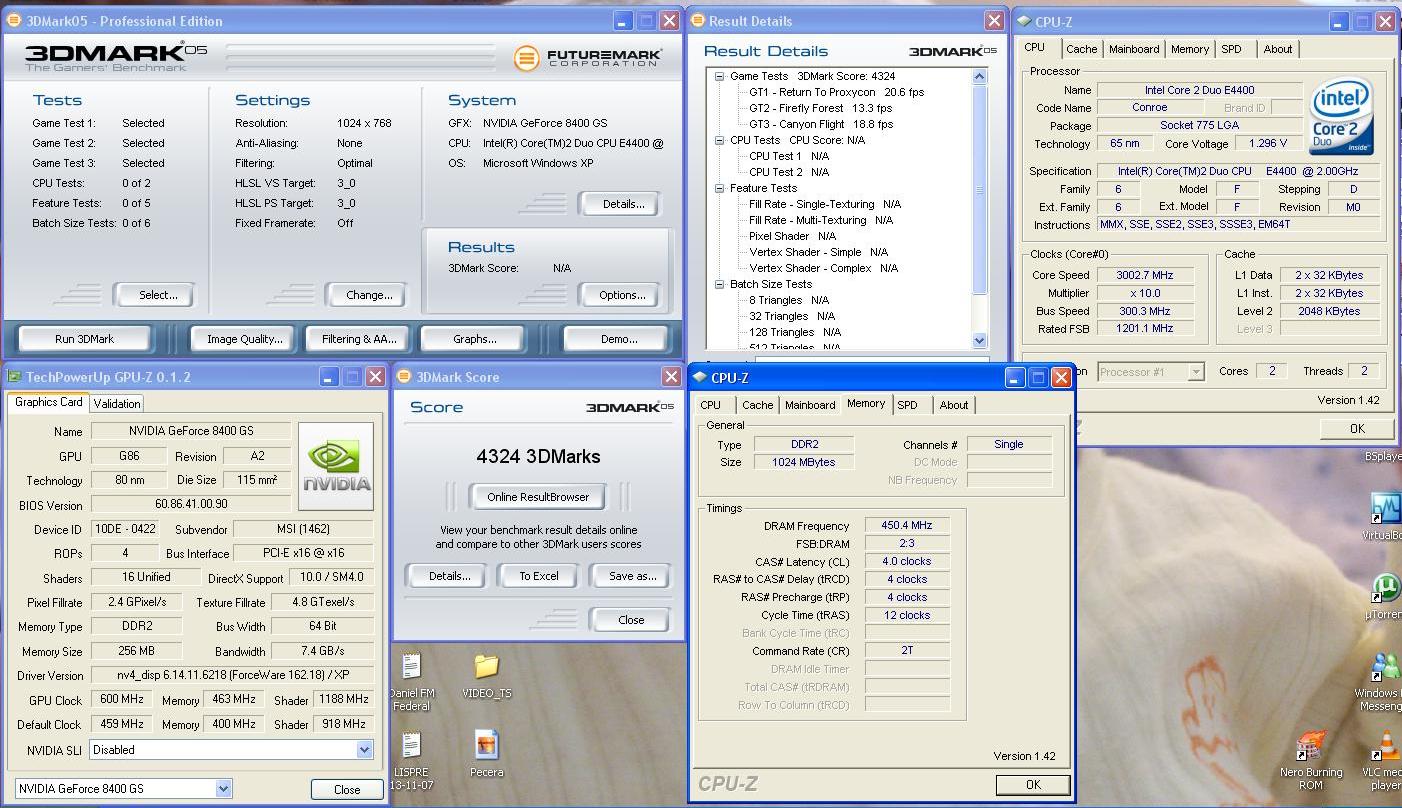The height and width of the screenshot is (808, 1402).
Task: Click OK in the CPU-Z memory window
Action: tap(1033, 785)
